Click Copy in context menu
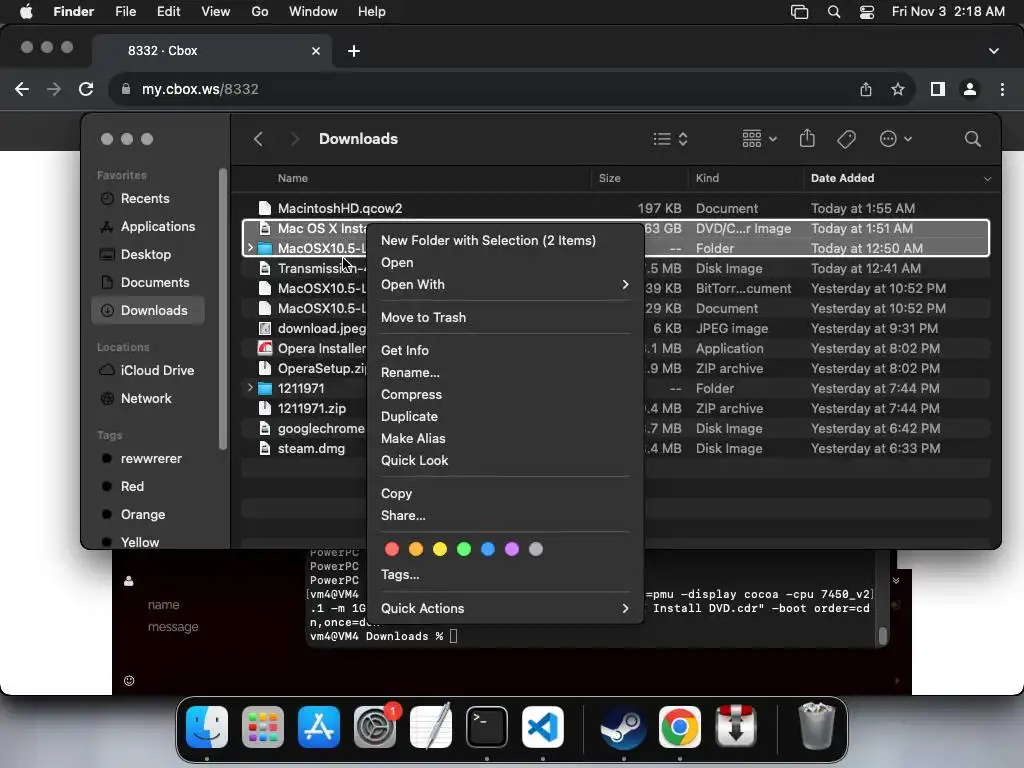Image resolution: width=1024 pixels, height=768 pixels. tap(505, 493)
